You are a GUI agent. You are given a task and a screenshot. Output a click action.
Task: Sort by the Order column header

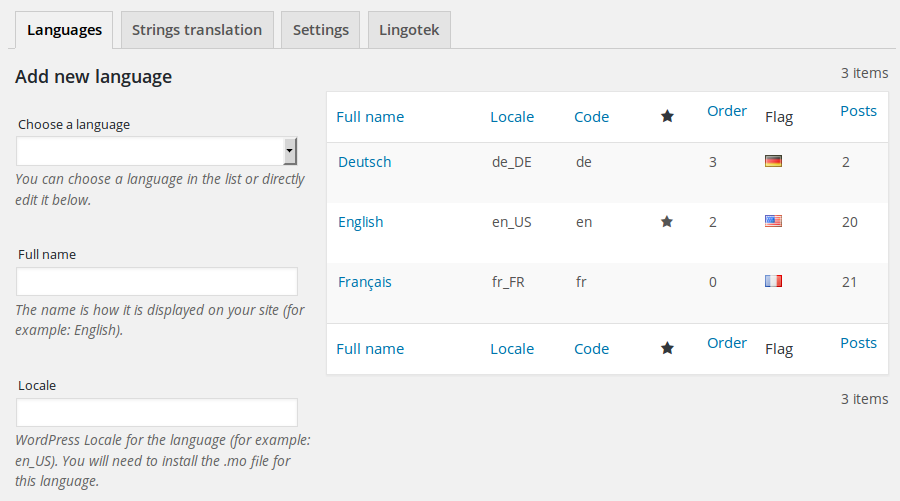pos(727,111)
